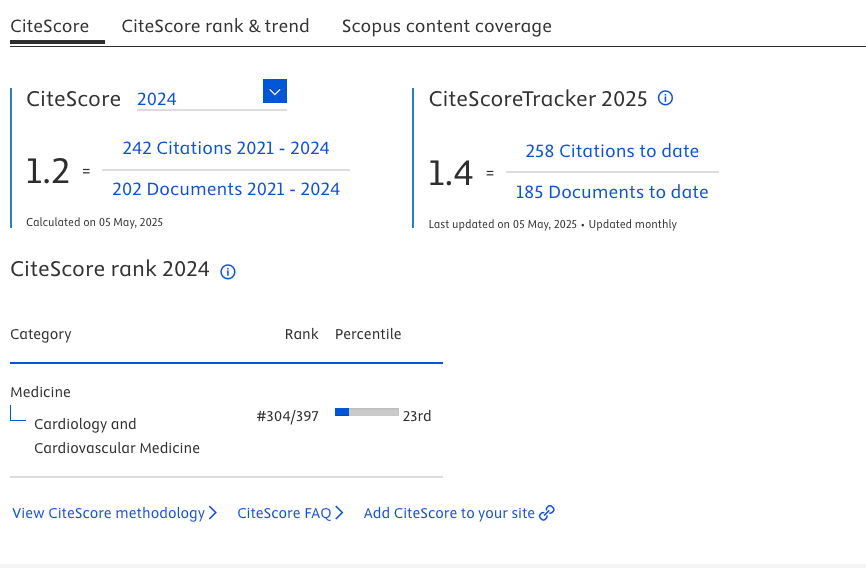Click CiteScore rank 2024 info icon

pyautogui.click(x=228, y=272)
